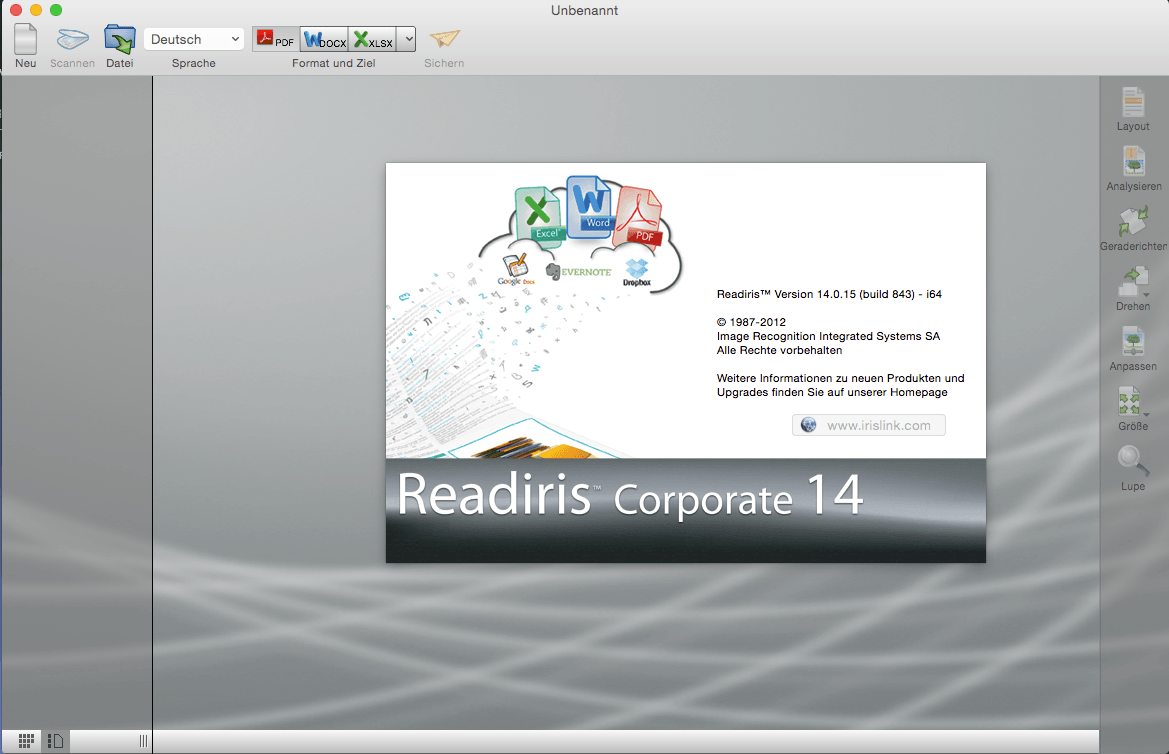Click the Drehen rotate icon

1133,282
